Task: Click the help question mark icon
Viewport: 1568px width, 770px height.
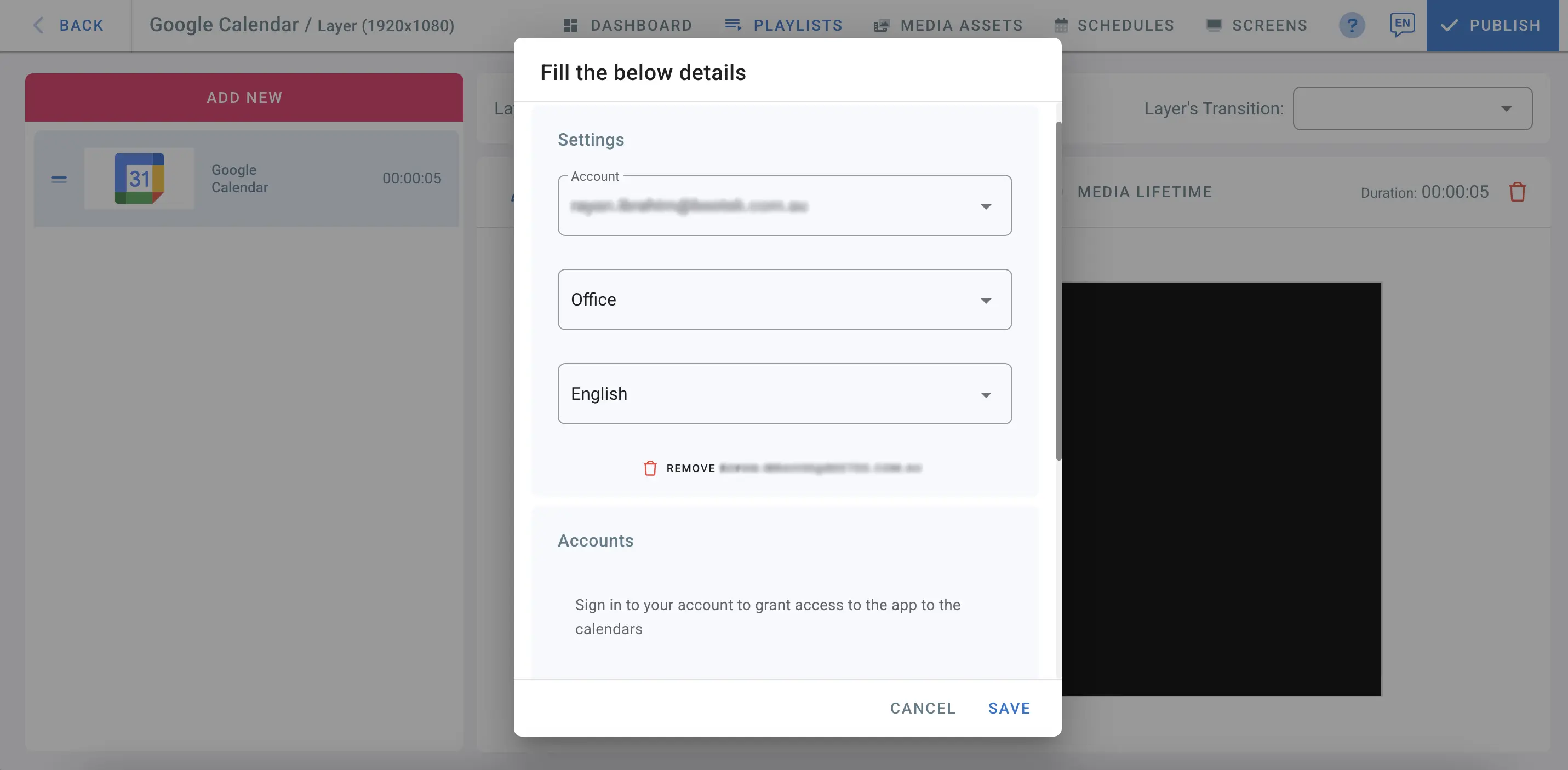Action: pos(1352,26)
